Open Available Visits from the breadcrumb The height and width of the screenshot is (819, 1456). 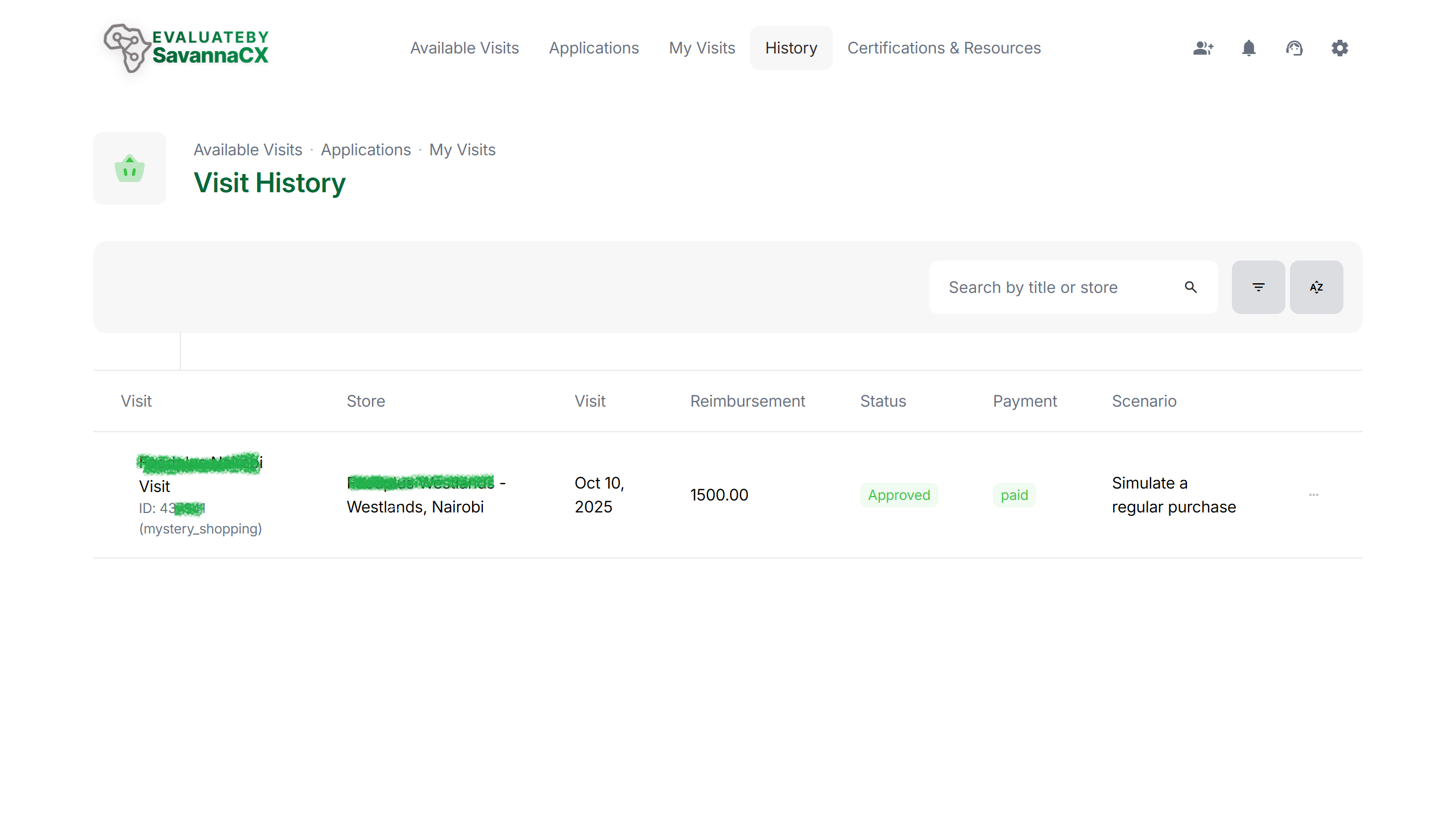click(x=248, y=150)
